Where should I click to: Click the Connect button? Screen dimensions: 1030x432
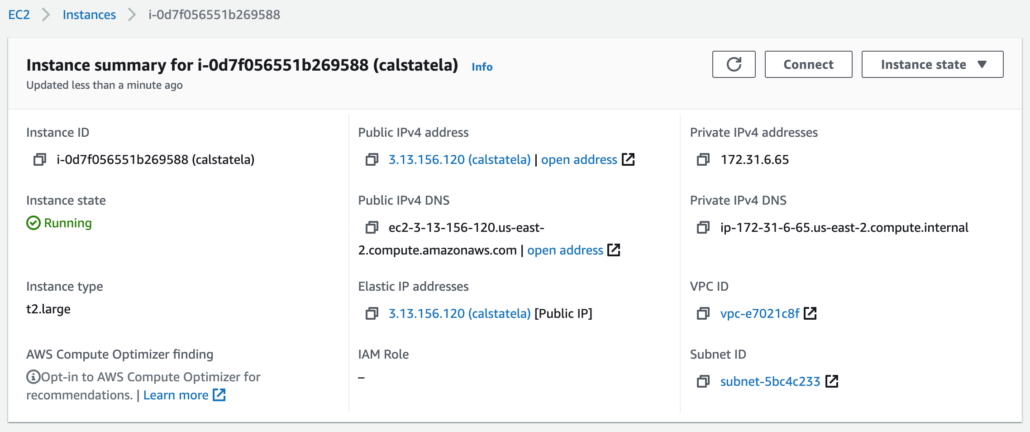pyautogui.click(x=808, y=64)
